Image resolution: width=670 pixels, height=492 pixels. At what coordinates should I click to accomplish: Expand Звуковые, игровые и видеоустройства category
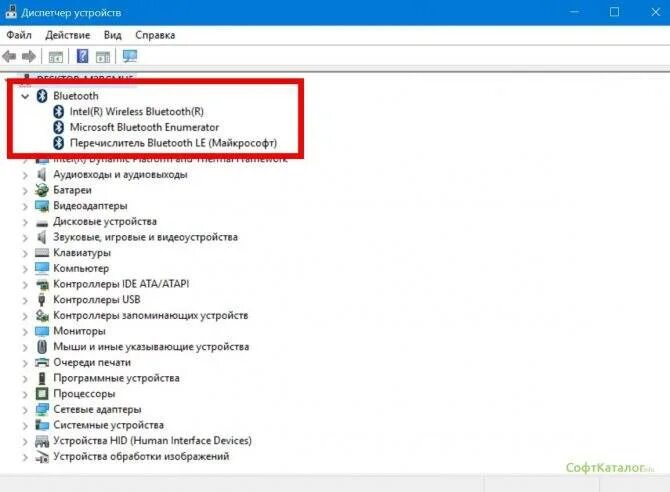click(x=25, y=238)
